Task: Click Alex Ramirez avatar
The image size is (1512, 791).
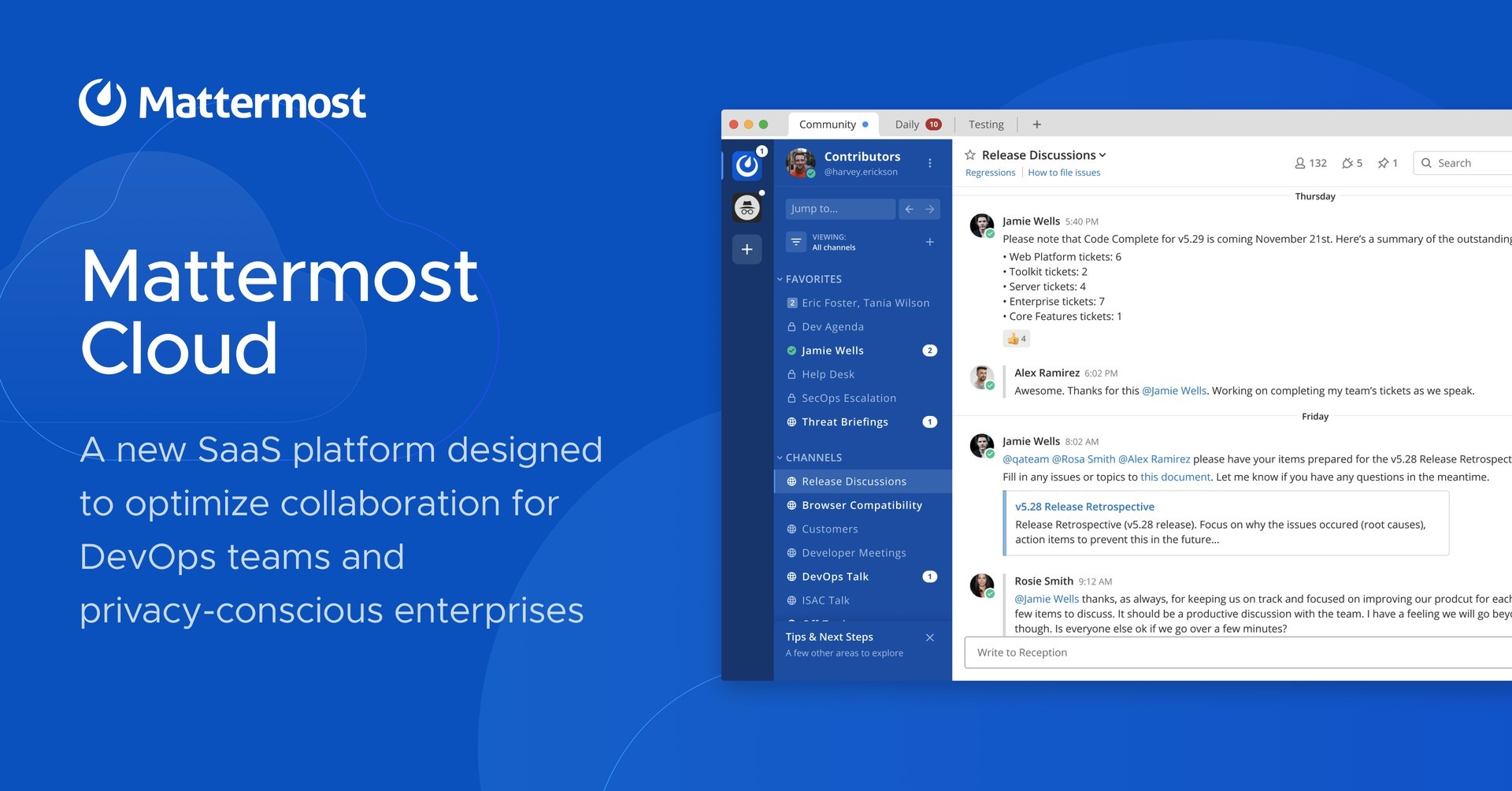Action: pos(981,377)
